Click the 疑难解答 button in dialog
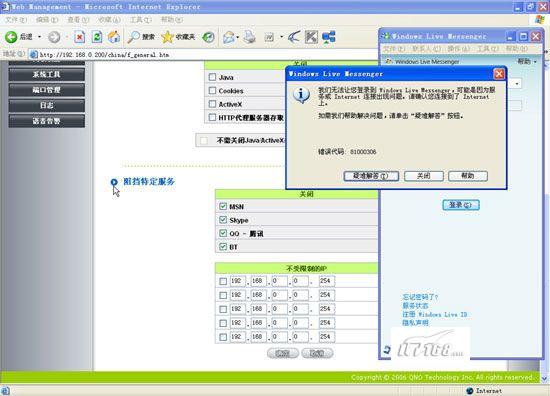 371,176
